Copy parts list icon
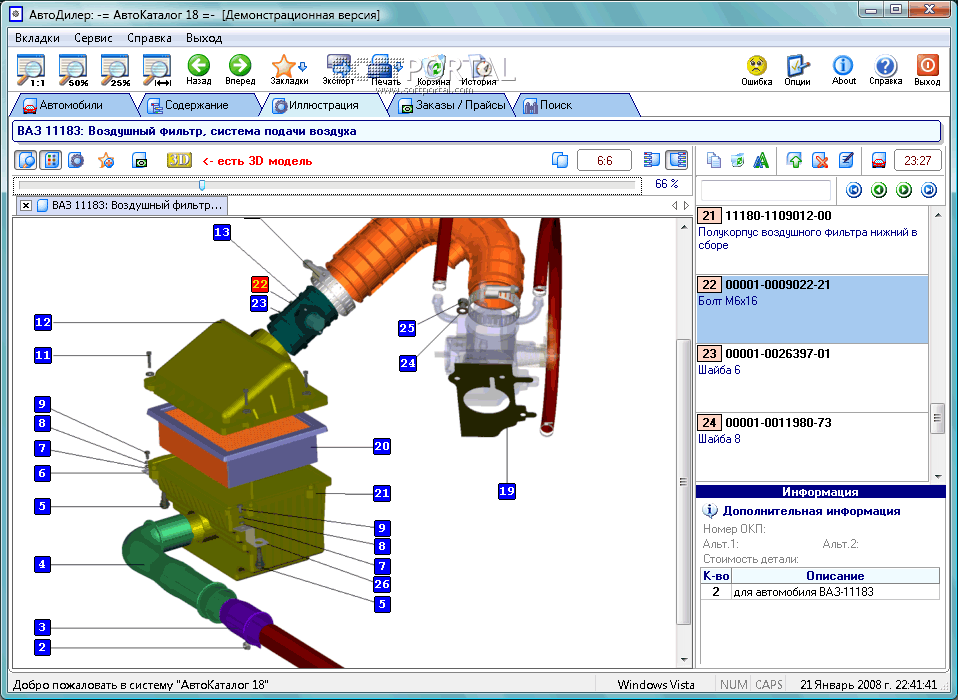 click(714, 161)
